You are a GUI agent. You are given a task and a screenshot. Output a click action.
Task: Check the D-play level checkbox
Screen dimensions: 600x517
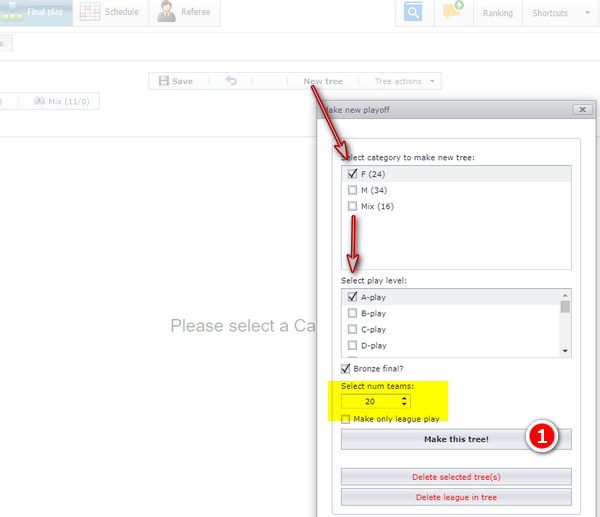352,345
